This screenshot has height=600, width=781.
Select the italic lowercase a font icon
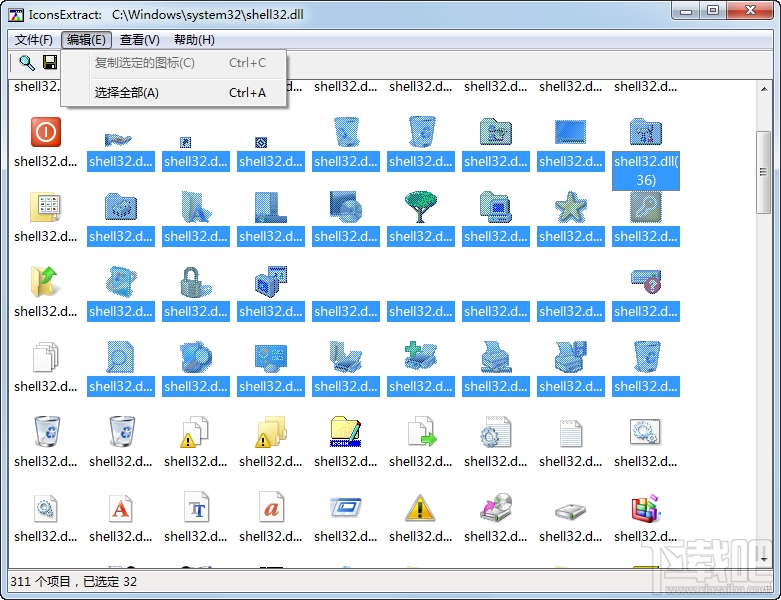[x=271, y=507]
